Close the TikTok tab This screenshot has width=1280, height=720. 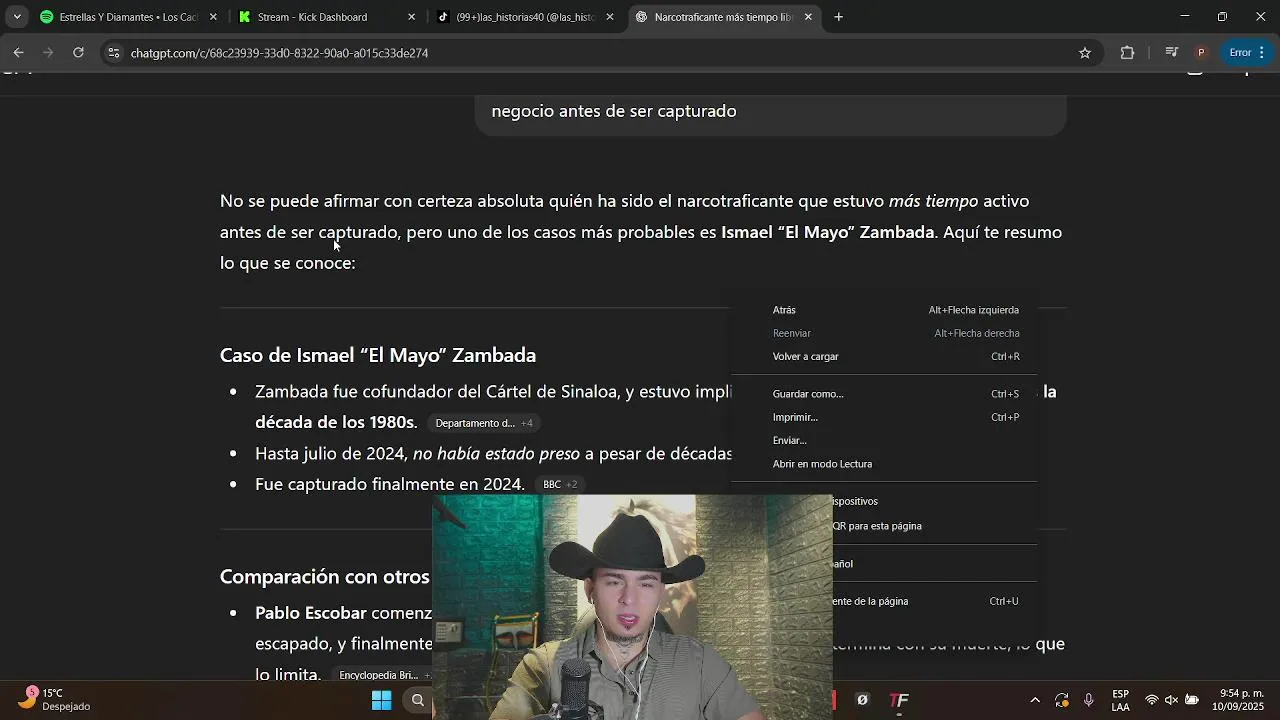click(610, 17)
